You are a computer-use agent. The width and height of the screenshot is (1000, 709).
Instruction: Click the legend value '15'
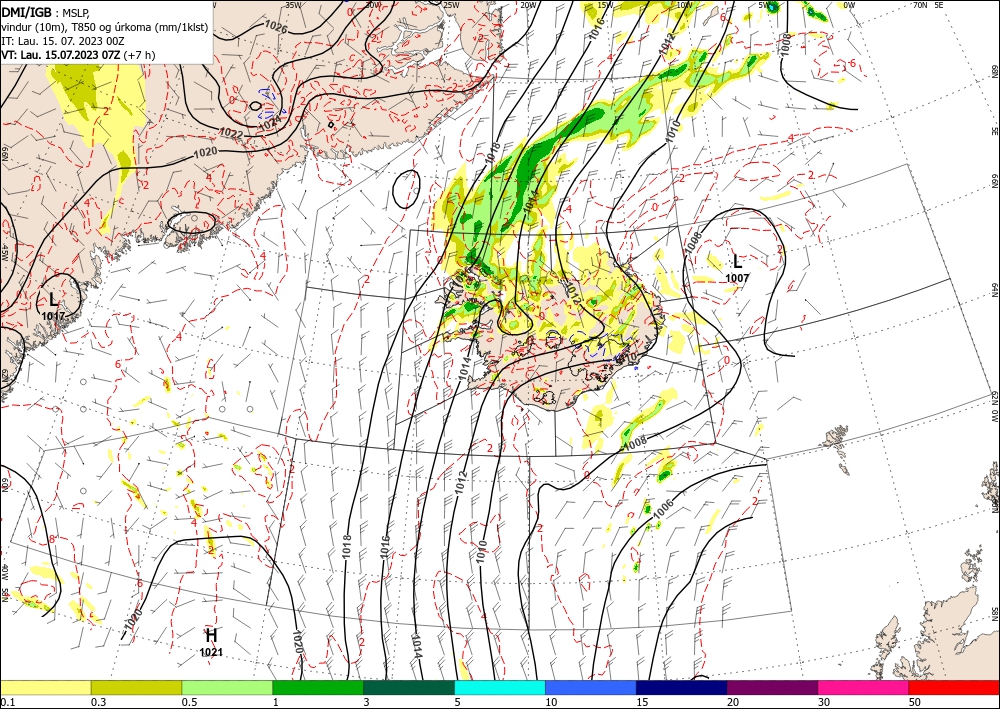(x=642, y=702)
